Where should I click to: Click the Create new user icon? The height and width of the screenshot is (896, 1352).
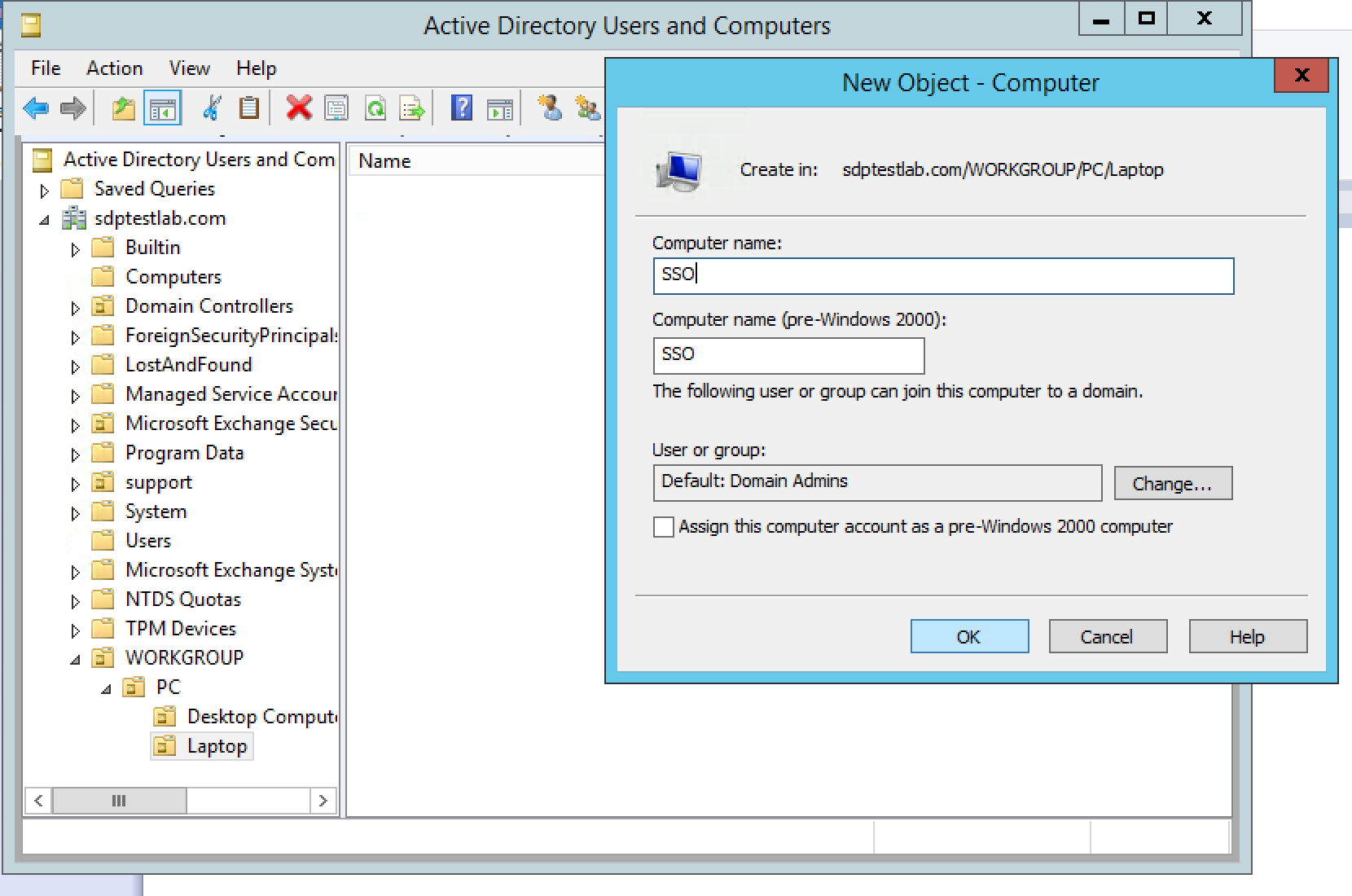[550, 108]
